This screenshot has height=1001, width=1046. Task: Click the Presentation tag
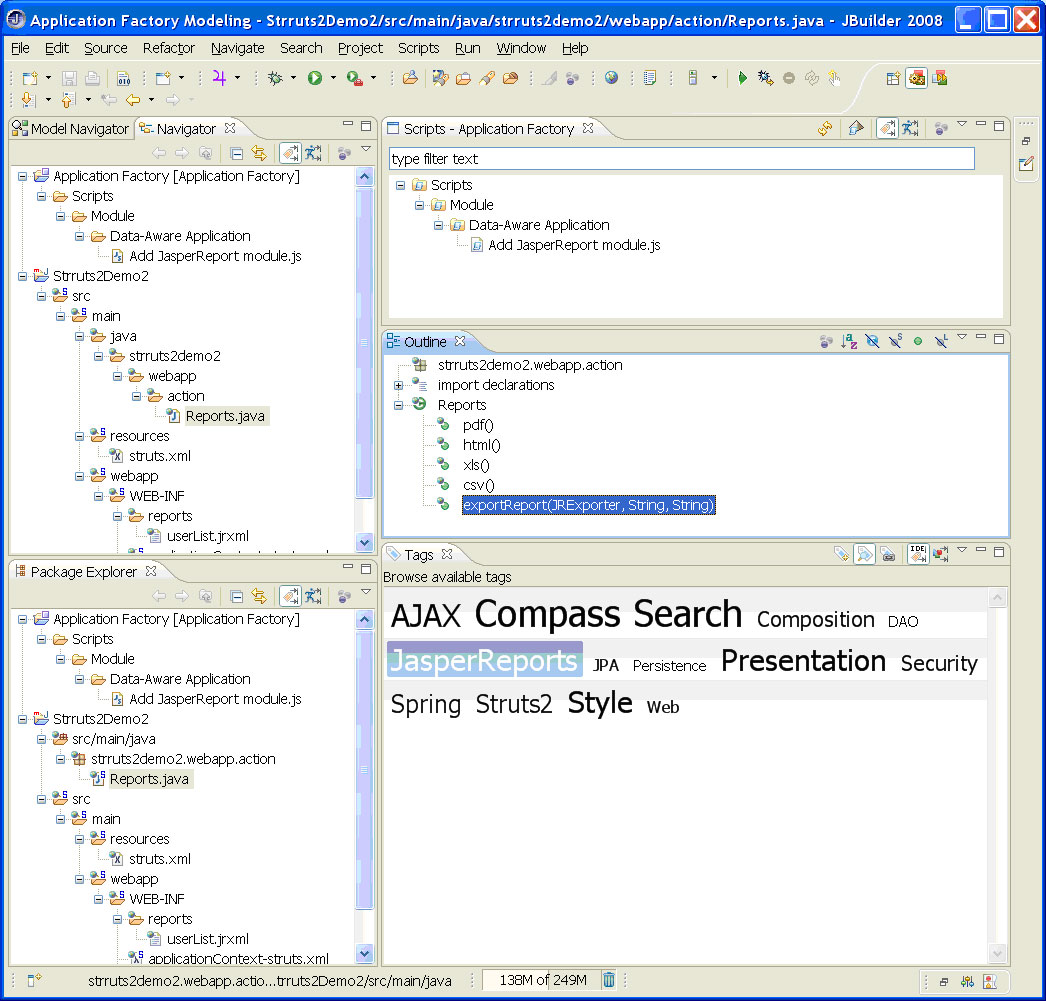point(803,661)
